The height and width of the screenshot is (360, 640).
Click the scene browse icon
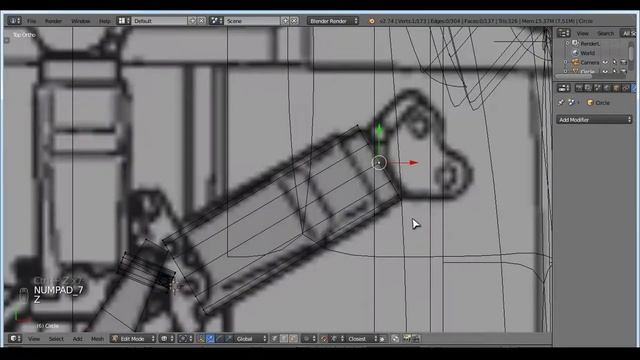click(216, 20)
